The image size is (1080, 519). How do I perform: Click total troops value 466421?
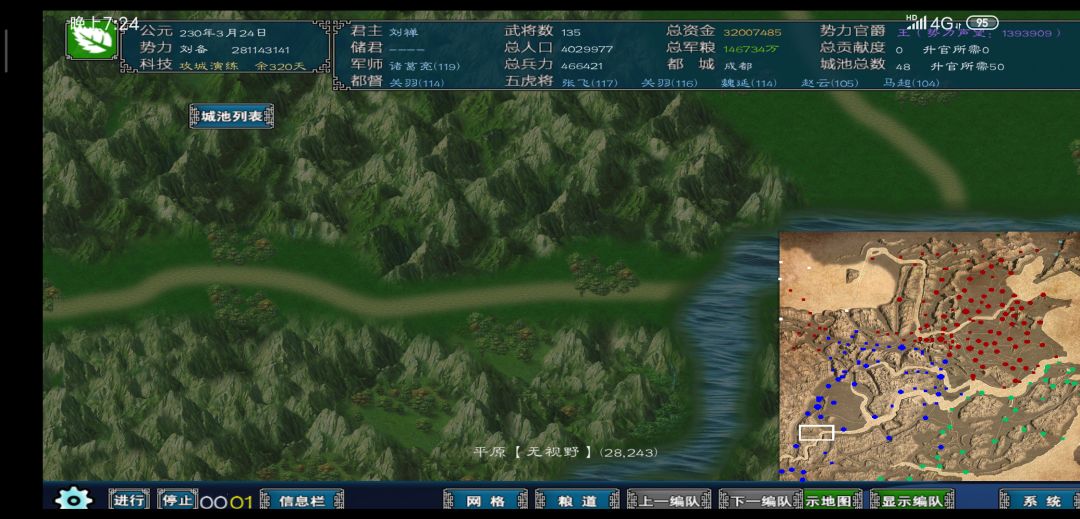point(582,66)
